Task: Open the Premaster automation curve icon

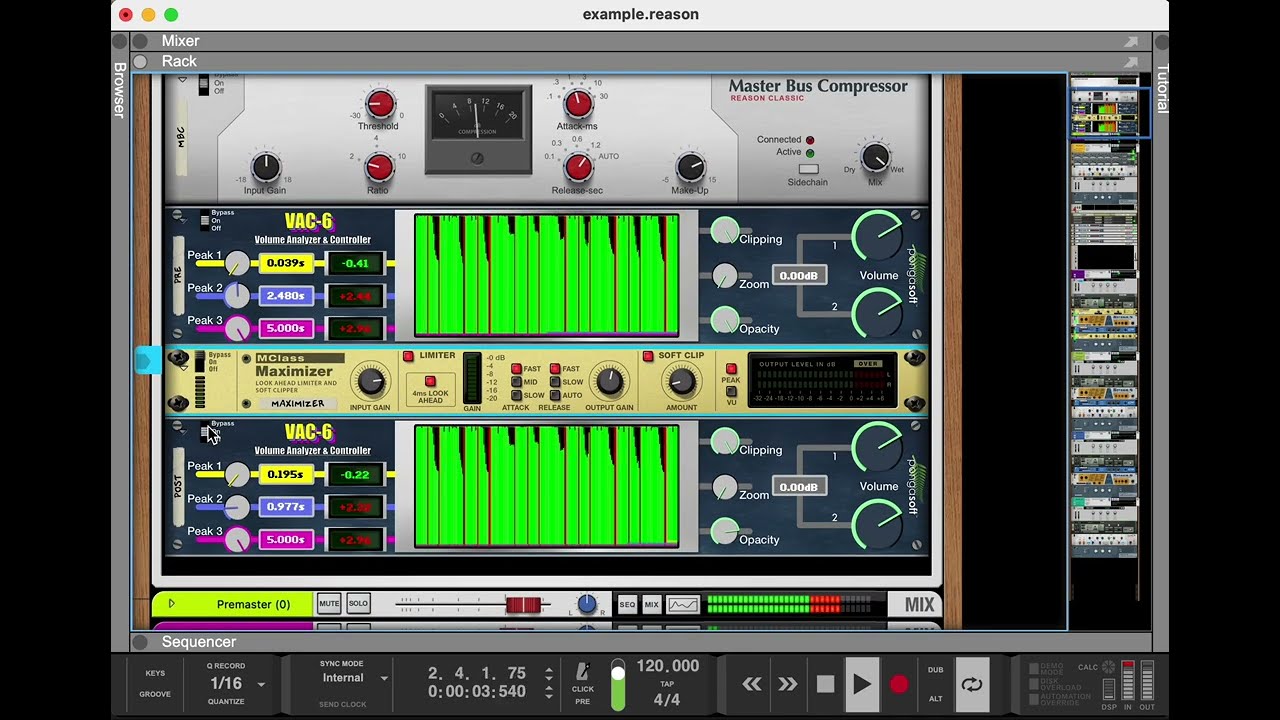Action: pos(683,604)
